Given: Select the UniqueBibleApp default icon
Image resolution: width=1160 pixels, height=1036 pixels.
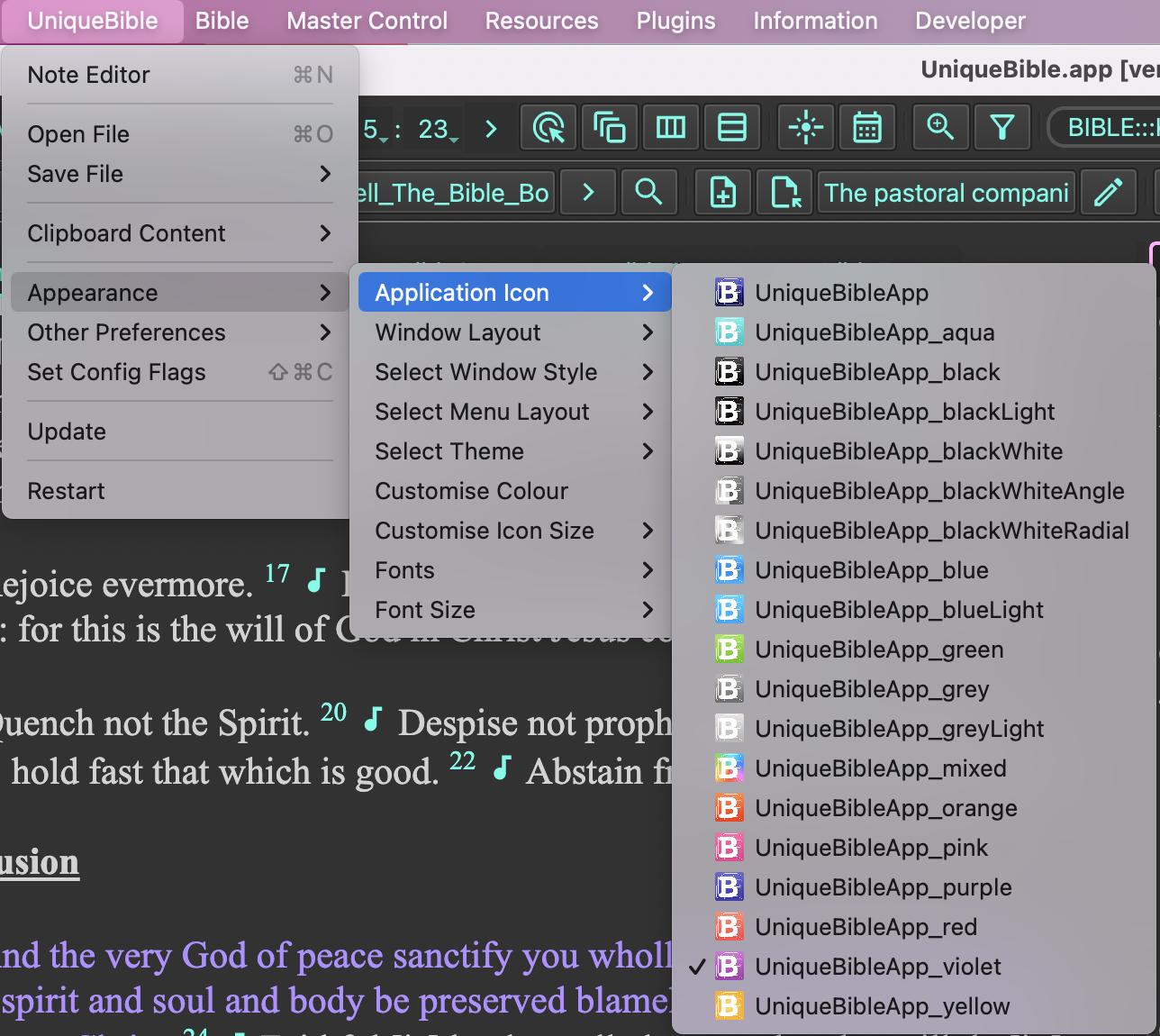Looking at the screenshot, I should point(914,293).
